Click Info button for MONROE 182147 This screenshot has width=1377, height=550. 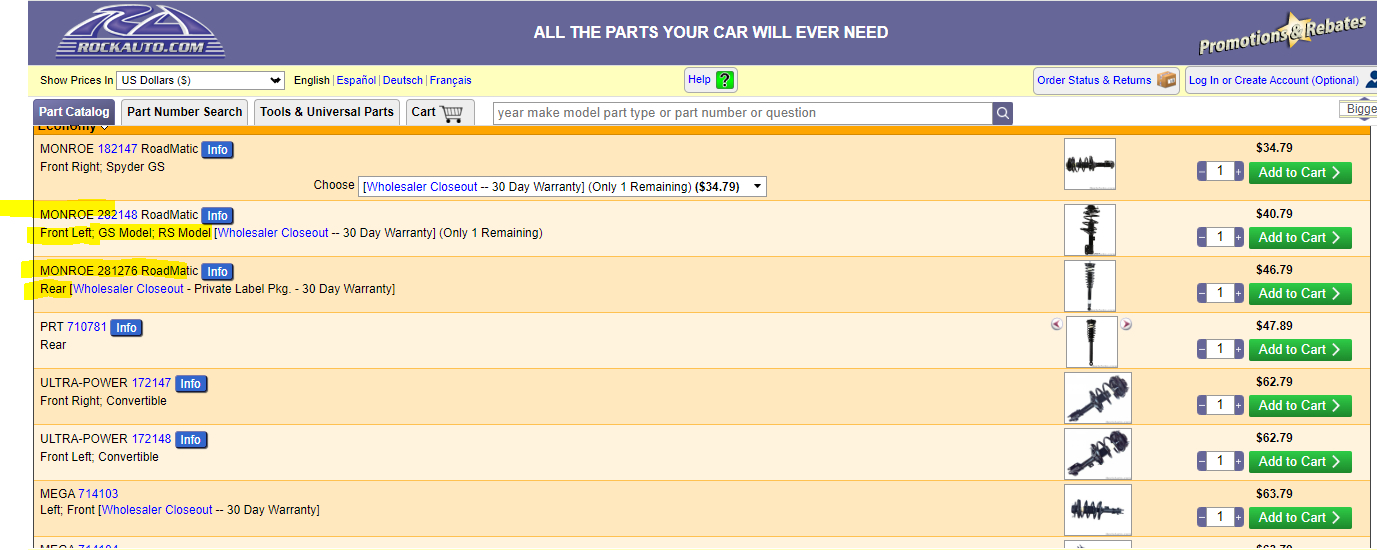pos(217,150)
